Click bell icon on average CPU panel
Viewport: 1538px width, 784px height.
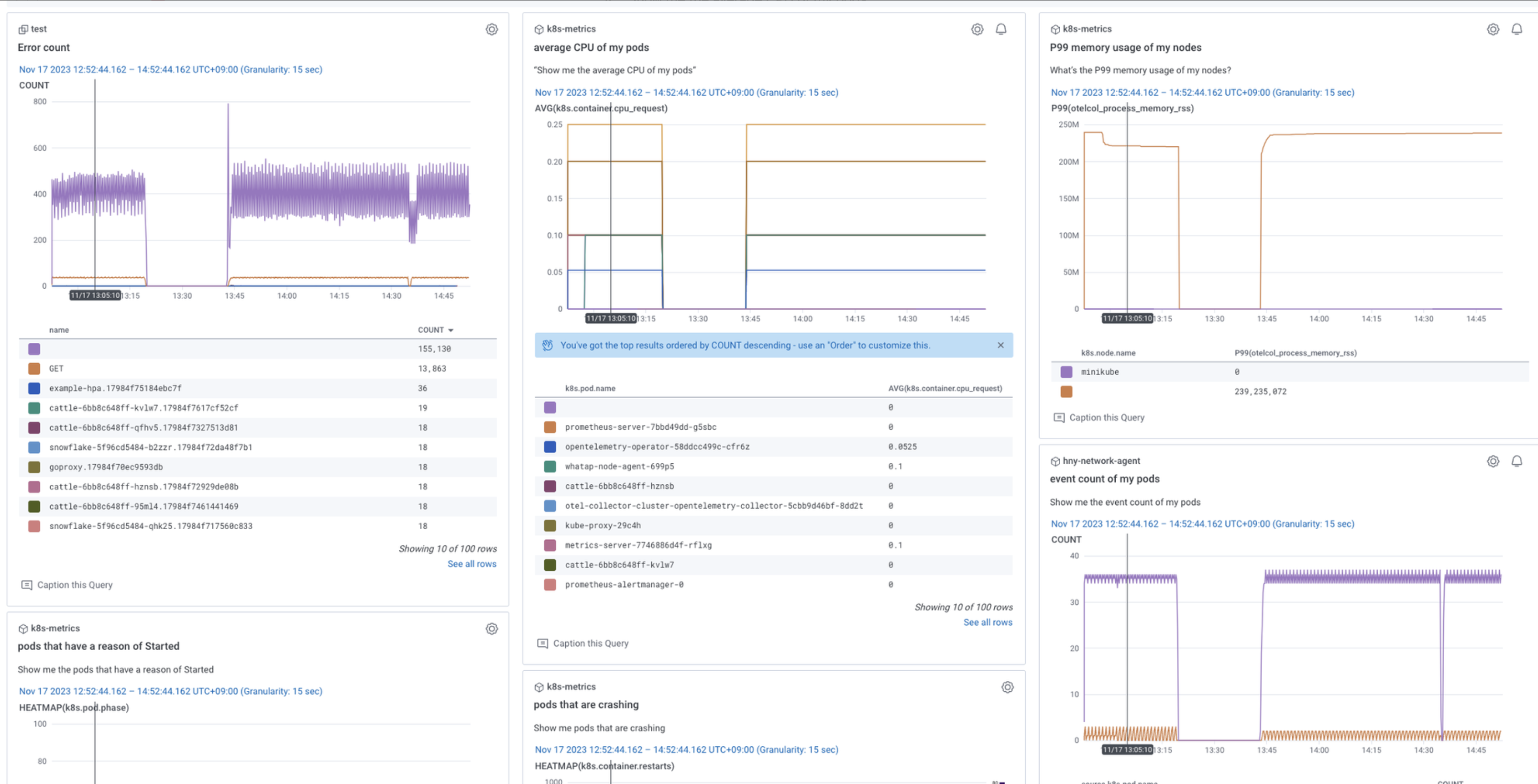[x=1001, y=29]
